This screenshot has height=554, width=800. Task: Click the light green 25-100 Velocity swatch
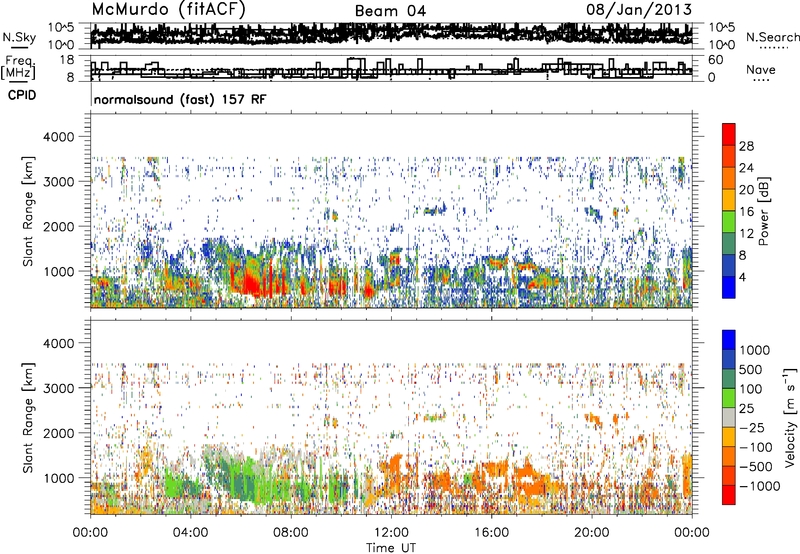pyautogui.click(x=729, y=398)
